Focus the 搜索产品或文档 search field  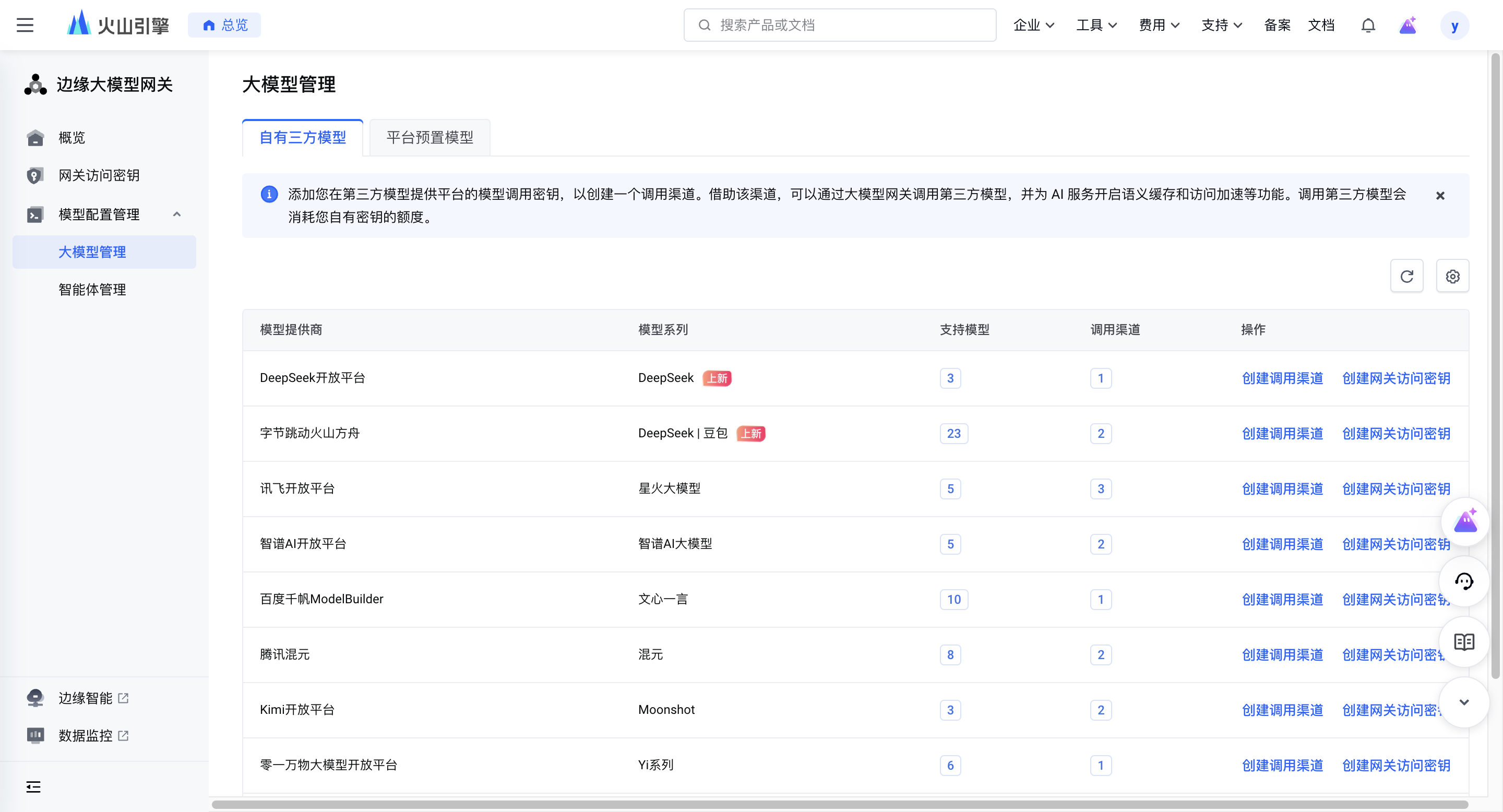pyautogui.click(x=840, y=25)
